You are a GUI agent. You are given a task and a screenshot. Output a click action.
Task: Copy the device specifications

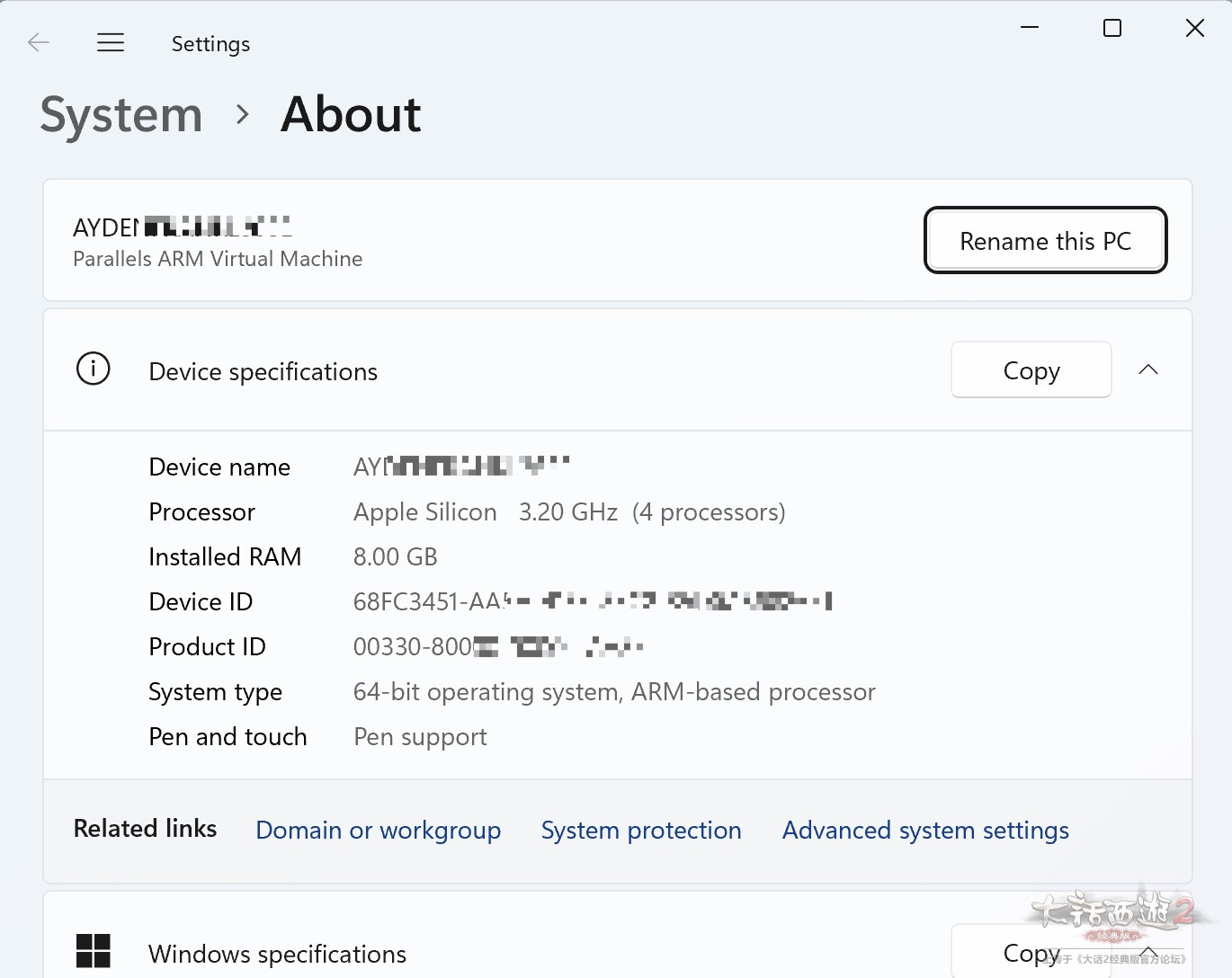click(x=1031, y=369)
